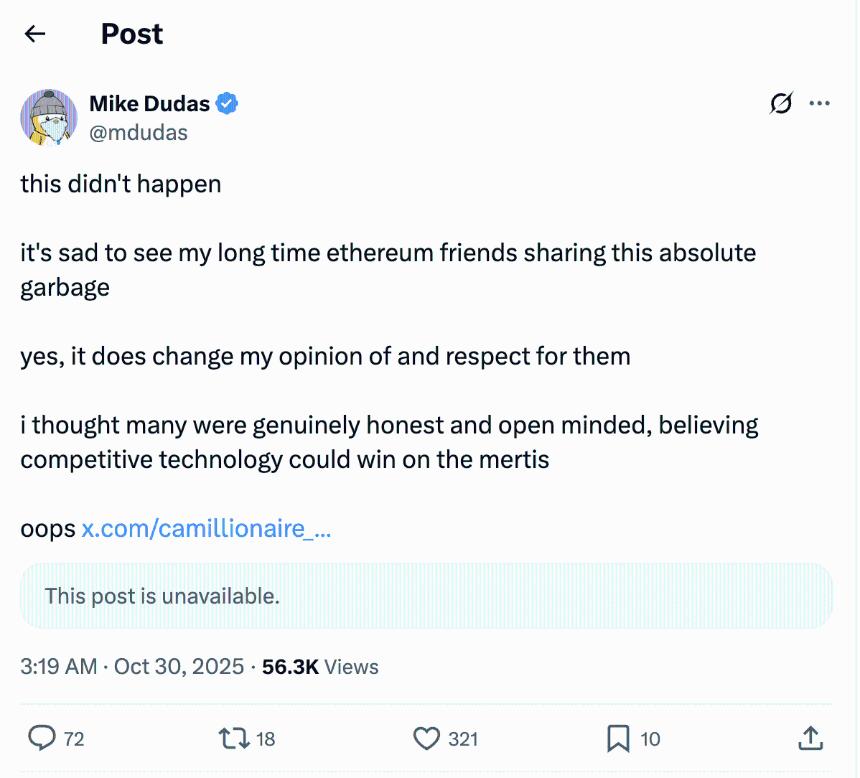The image size is (860, 778).
Task: Click the 321 likes count
Action: coord(463,739)
